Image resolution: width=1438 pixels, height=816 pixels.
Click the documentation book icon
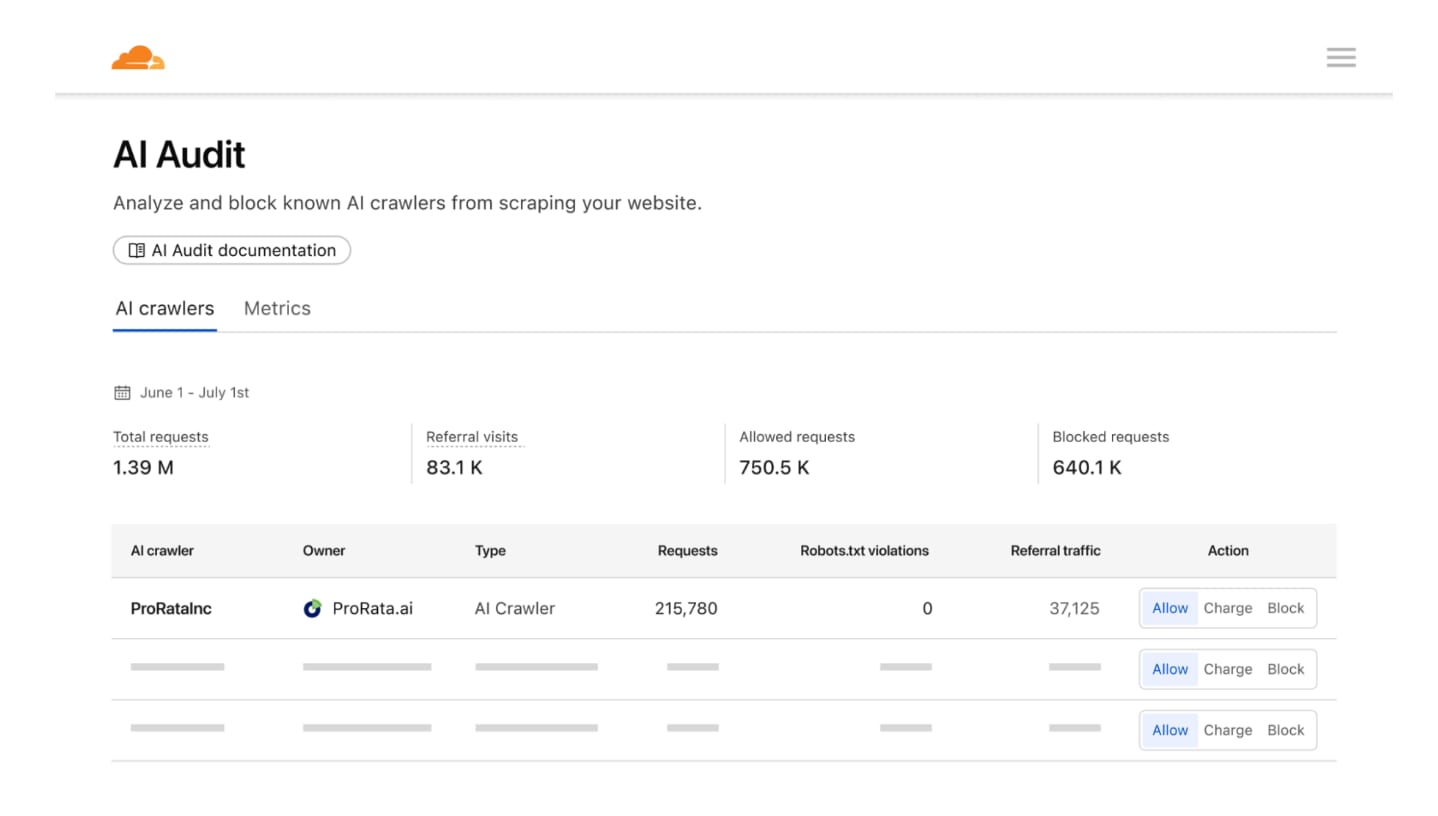[x=136, y=250]
